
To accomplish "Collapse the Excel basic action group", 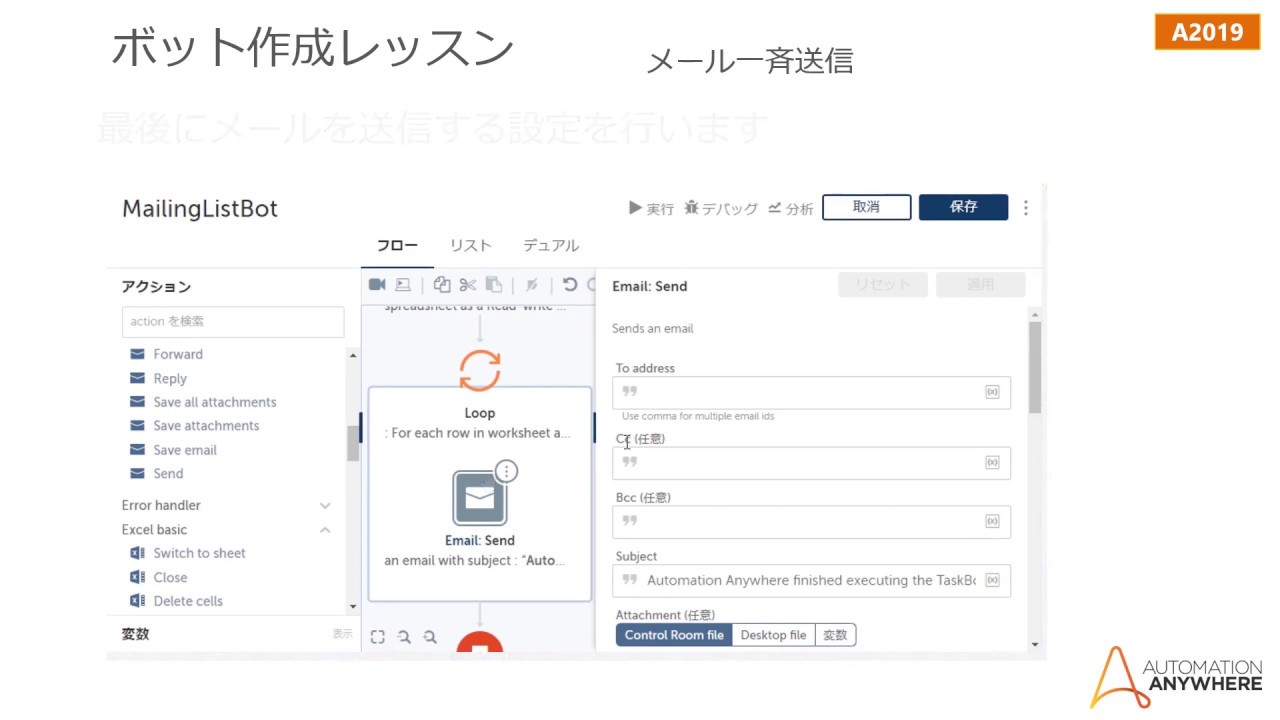I will point(325,530).
